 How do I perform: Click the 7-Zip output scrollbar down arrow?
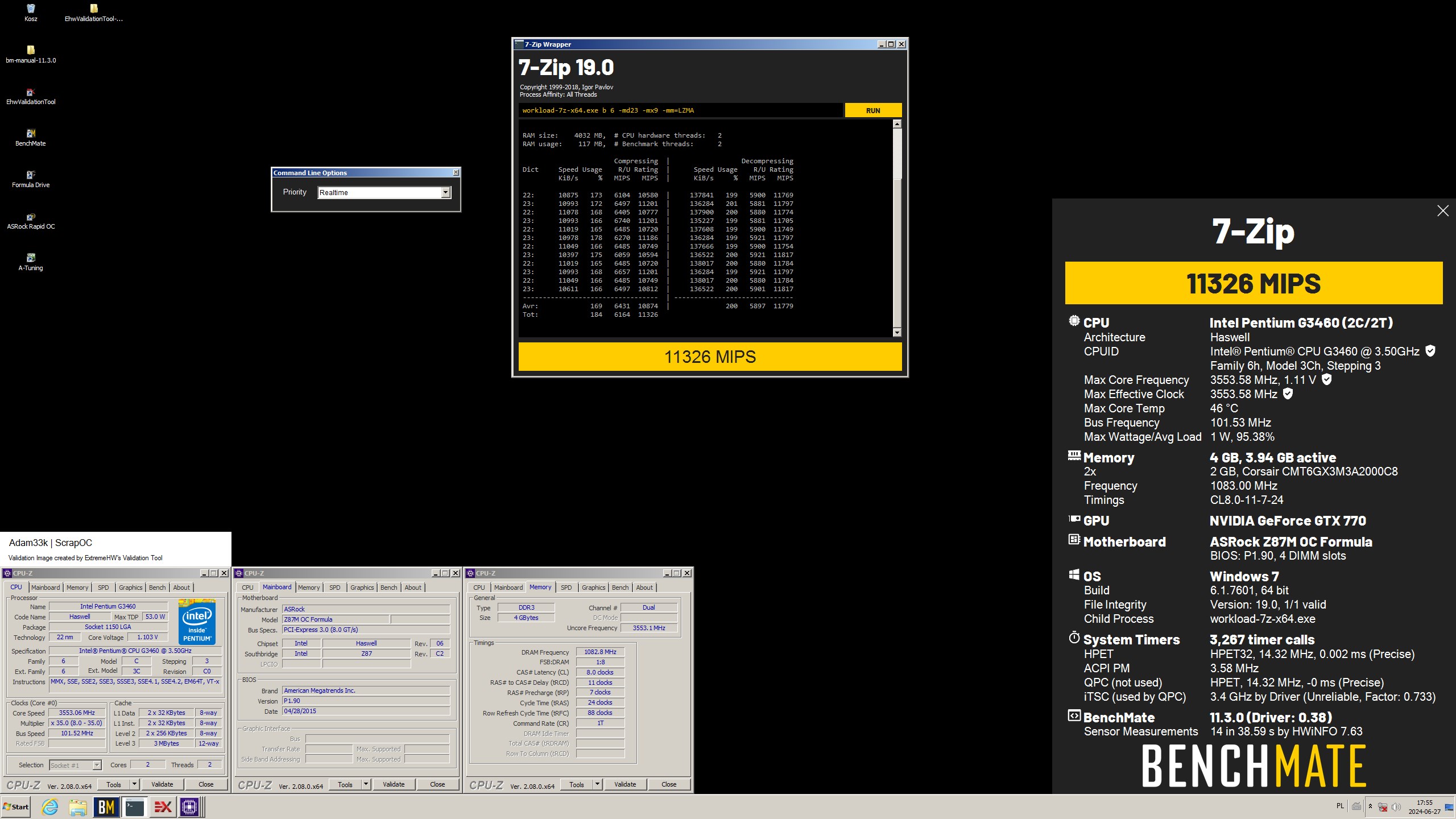point(897,332)
